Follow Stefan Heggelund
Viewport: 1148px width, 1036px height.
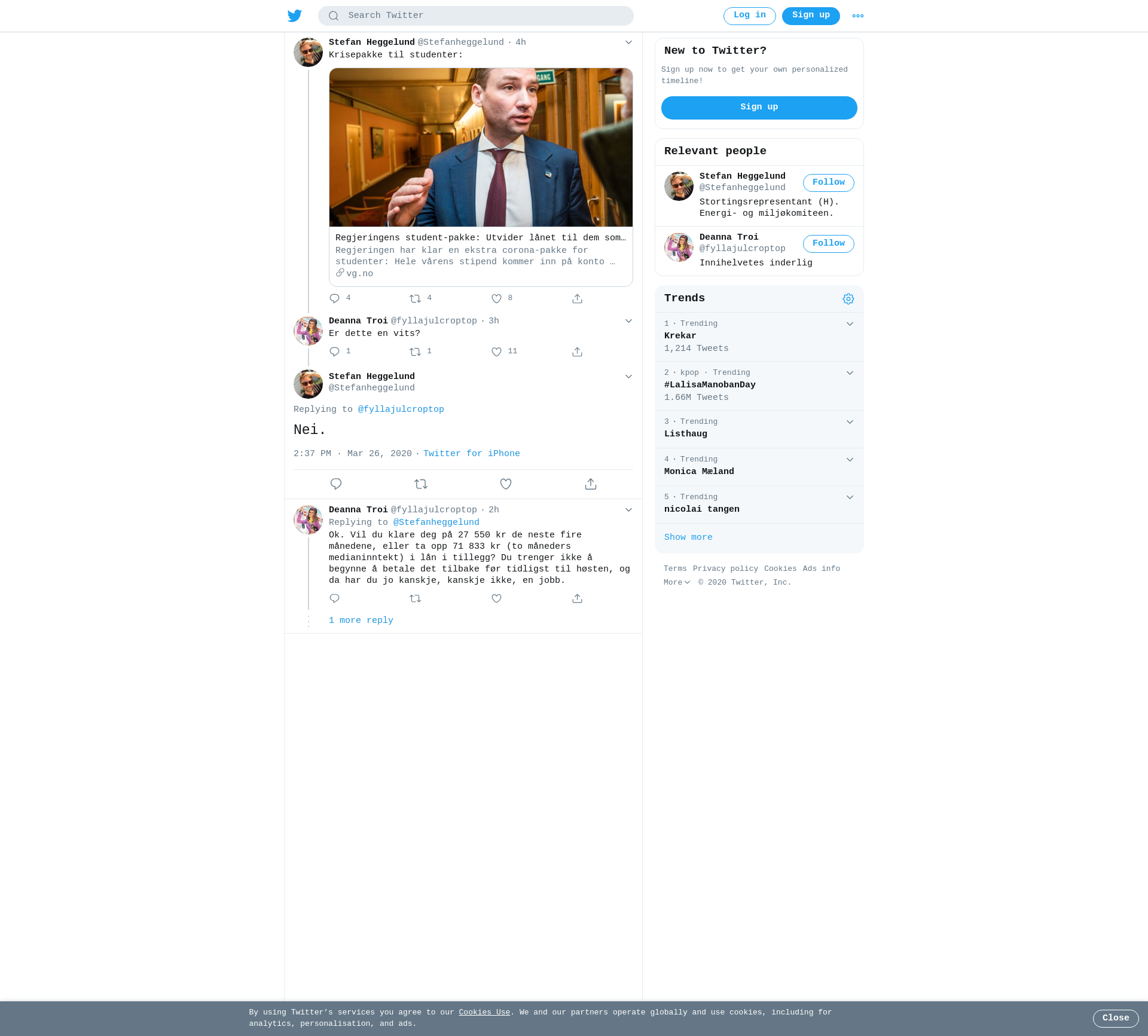pos(828,183)
